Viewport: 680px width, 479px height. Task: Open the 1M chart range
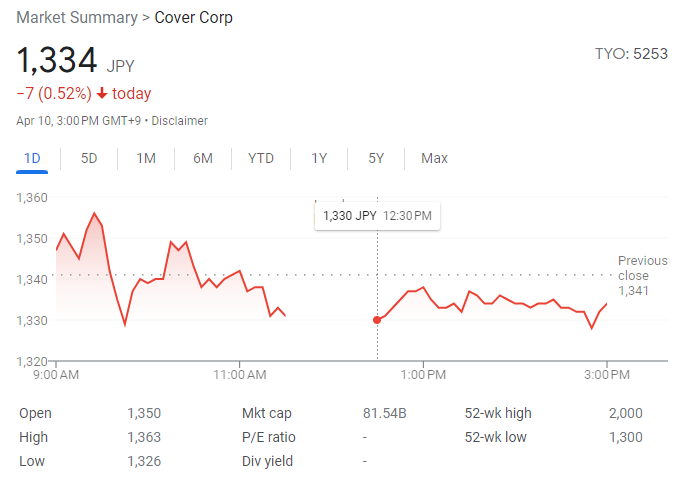tap(146, 158)
